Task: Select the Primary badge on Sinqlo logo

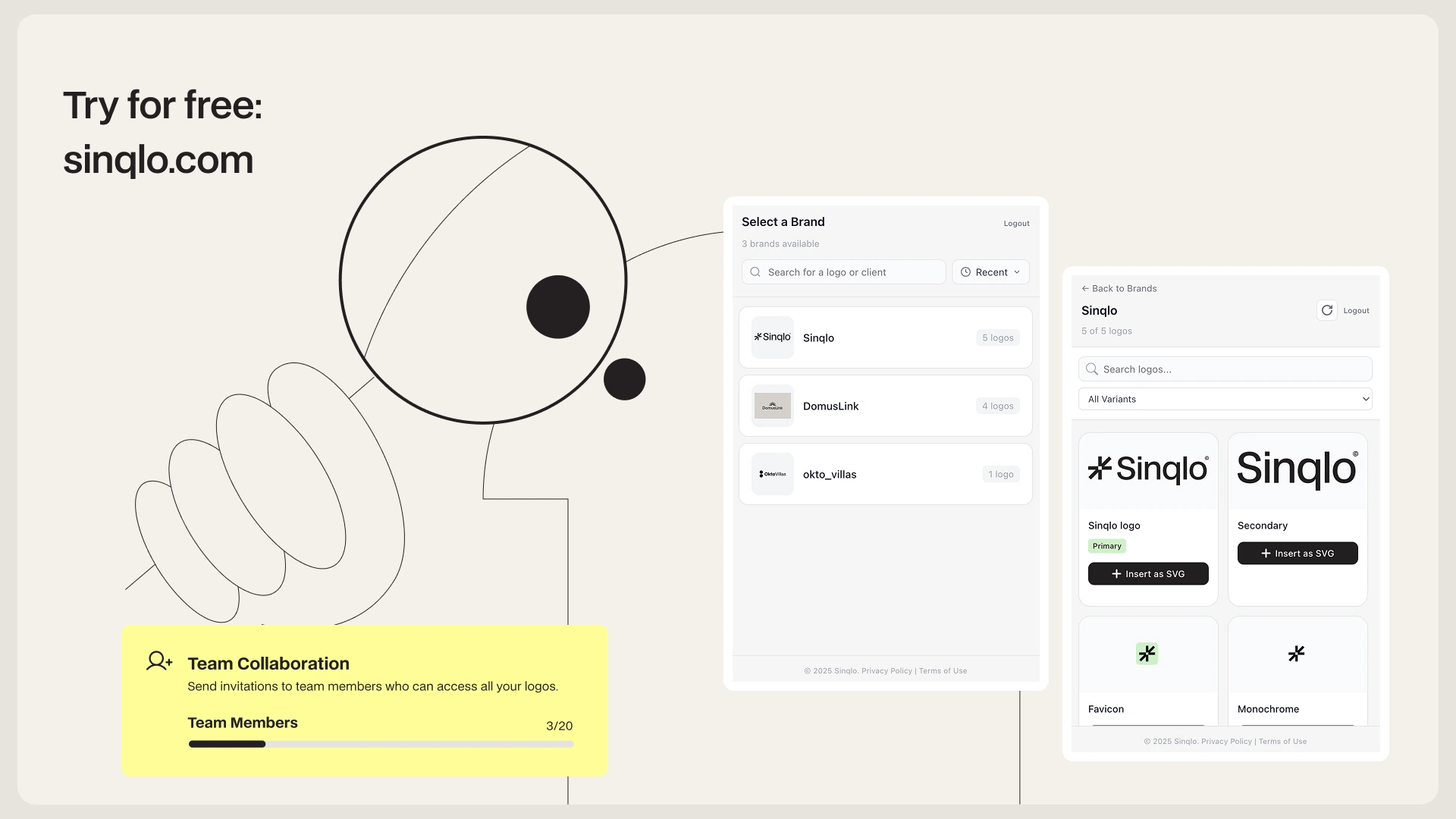Action: [x=1106, y=545]
